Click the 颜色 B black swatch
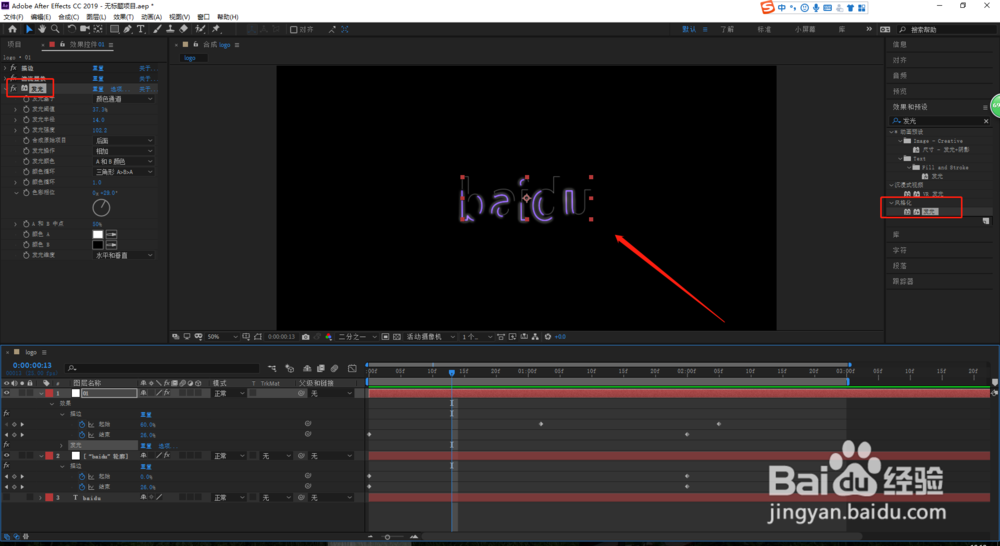Viewport: 1000px width, 546px height. pyautogui.click(x=98, y=245)
